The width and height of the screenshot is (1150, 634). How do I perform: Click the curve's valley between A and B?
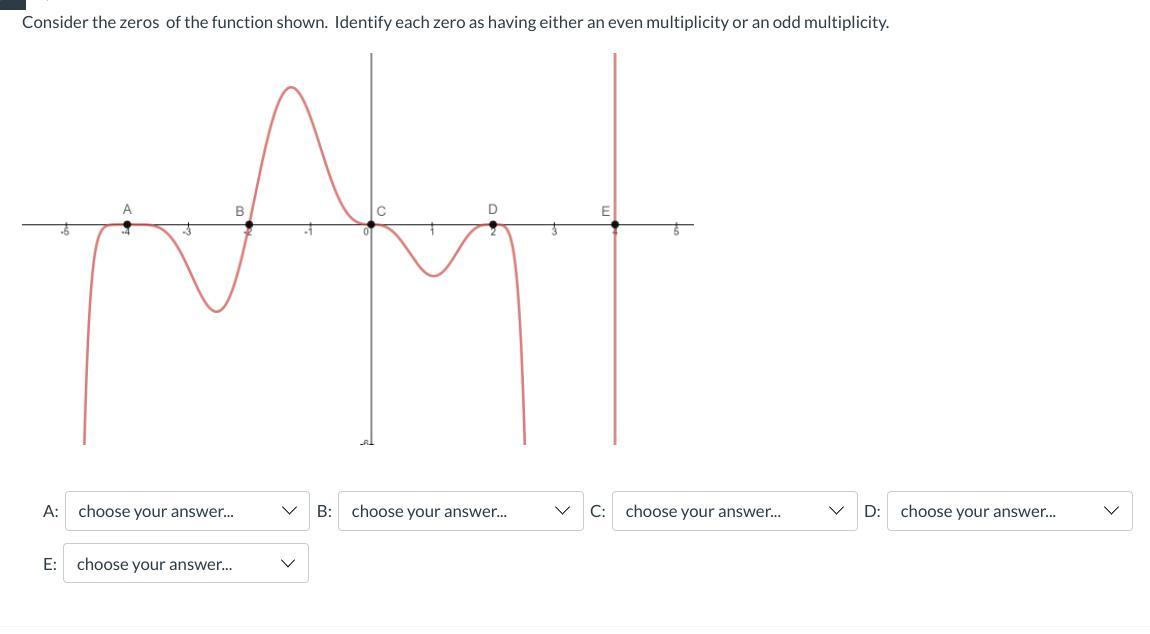[x=215, y=309]
